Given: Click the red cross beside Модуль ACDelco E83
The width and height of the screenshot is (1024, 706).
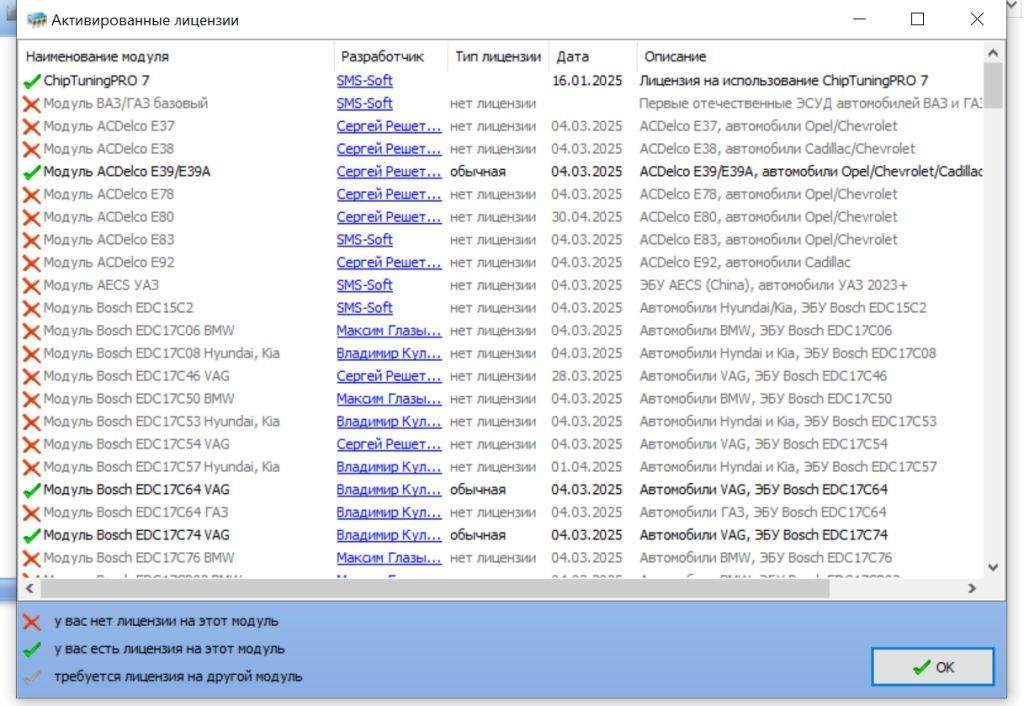Looking at the screenshot, I should 31,240.
